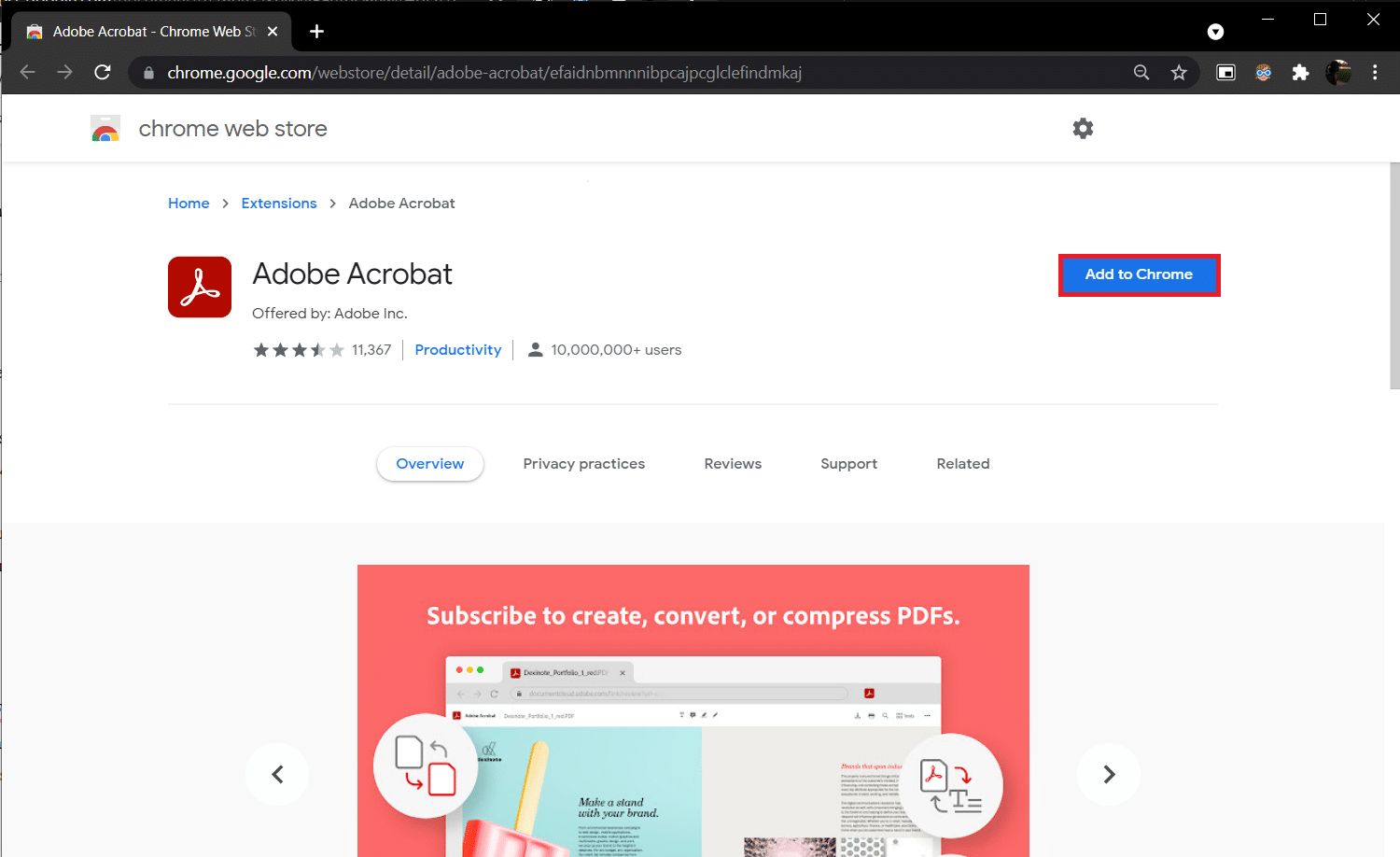Click the 'chrome web store' title text
The image size is (1400, 857).
tap(233, 129)
